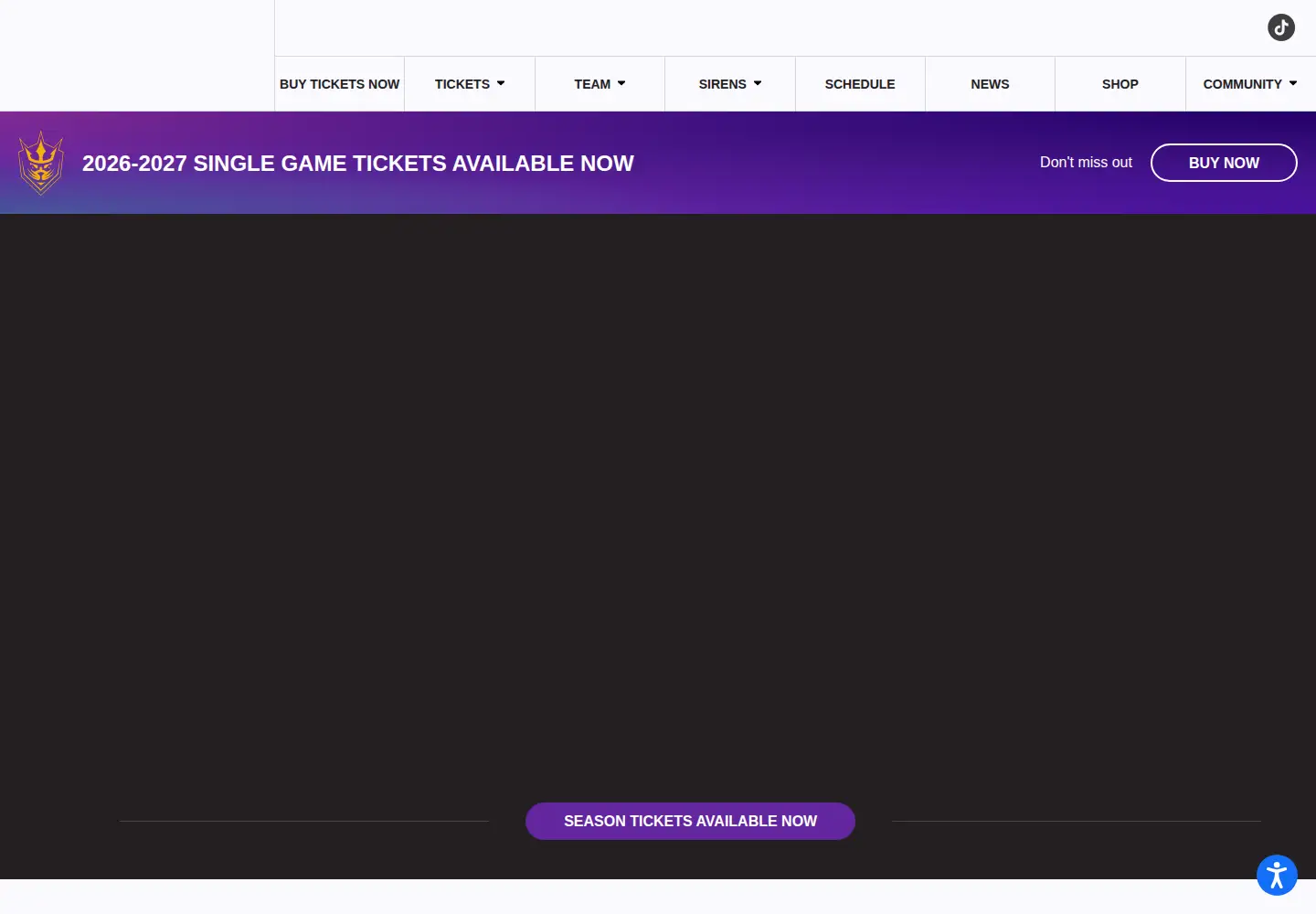Screen dimensions: 1316x914
Task: Open the accessibility widget icon
Action: point(1277,875)
